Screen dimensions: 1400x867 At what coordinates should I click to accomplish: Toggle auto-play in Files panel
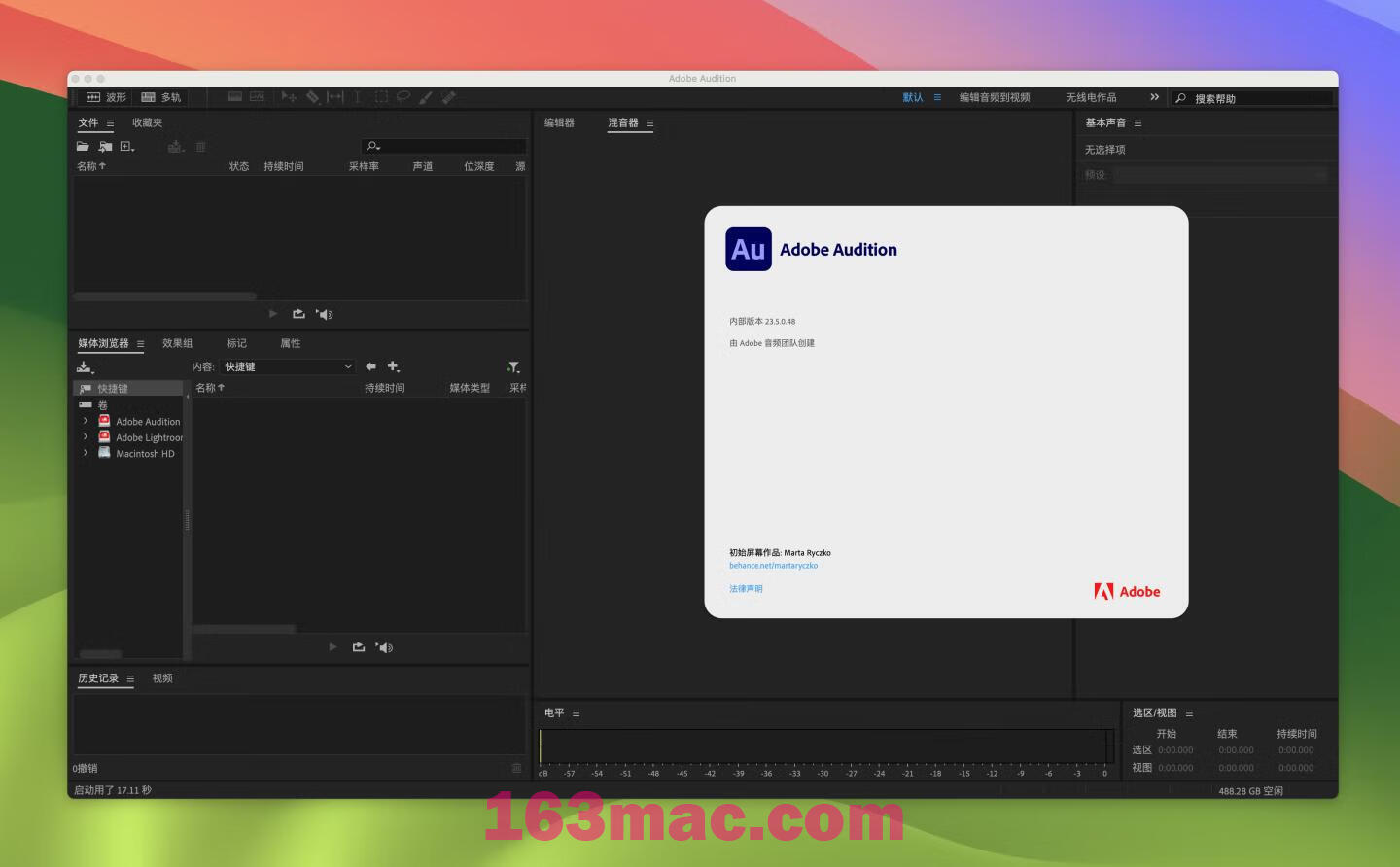pos(325,314)
